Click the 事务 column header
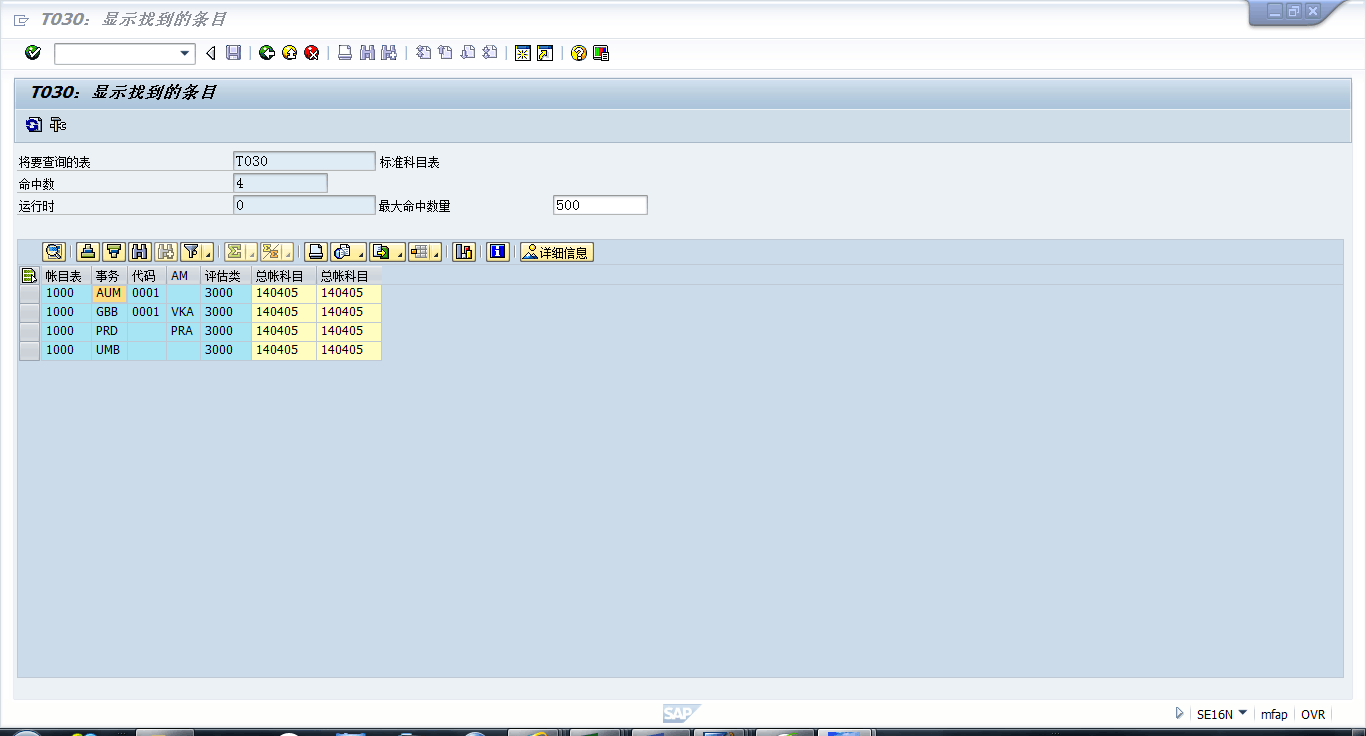Image resolution: width=1366 pixels, height=736 pixels. (x=108, y=276)
